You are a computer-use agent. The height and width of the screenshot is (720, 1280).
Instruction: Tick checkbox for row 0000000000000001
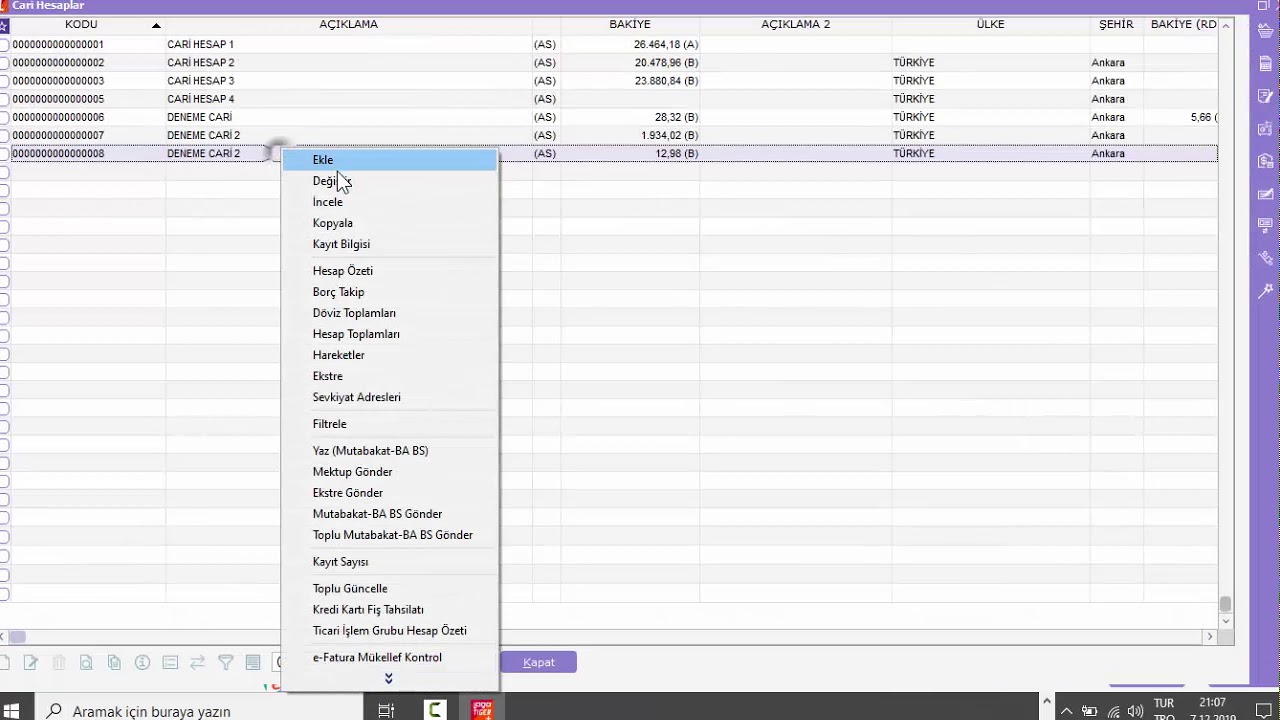coord(4,45)
